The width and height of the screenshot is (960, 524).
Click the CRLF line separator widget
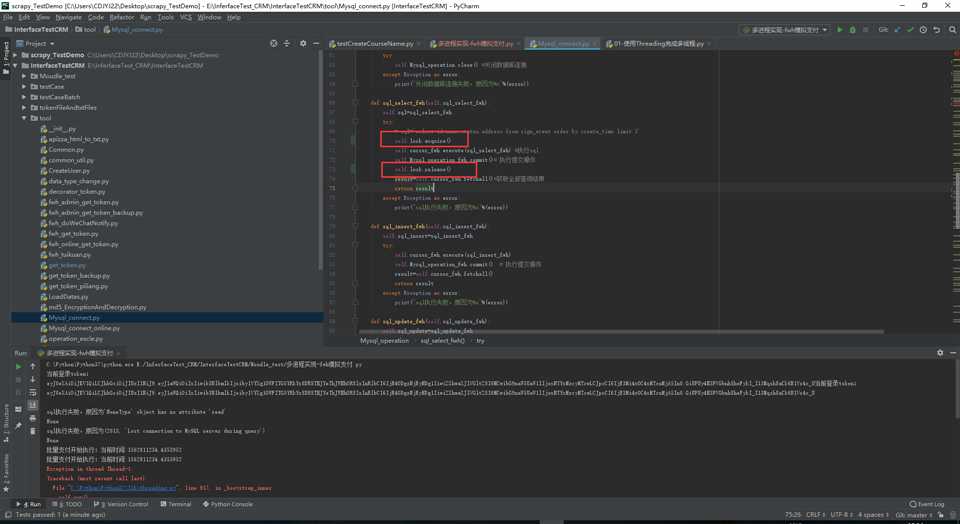tap(816, 515)
